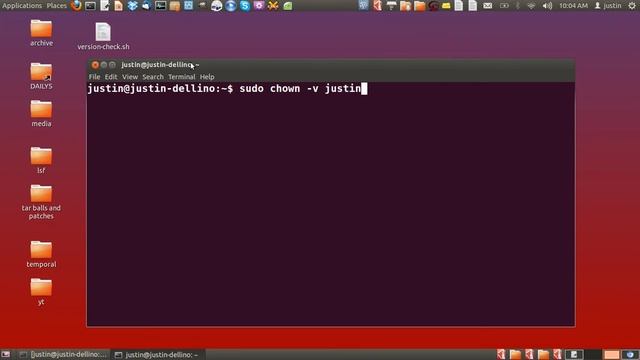Select the yt folder on the desktop
The width and height of the screenshot is (640, 360).
[41, 292]
